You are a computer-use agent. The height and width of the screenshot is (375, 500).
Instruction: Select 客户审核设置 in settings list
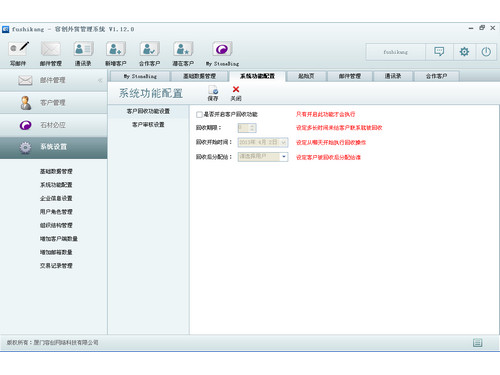148,125
